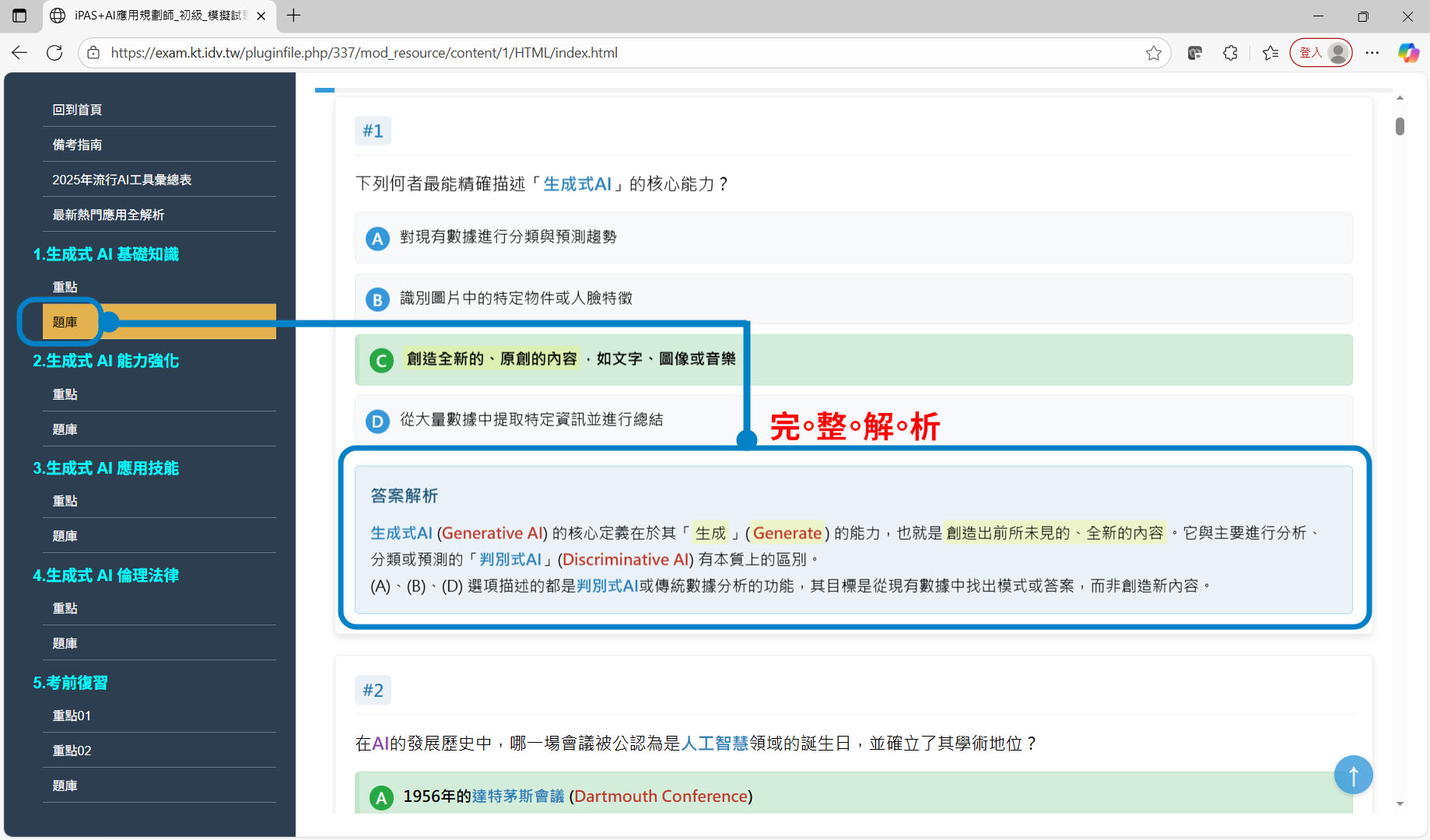
Task: Open Settings and more menu
Action: (x=1372, y=53)
